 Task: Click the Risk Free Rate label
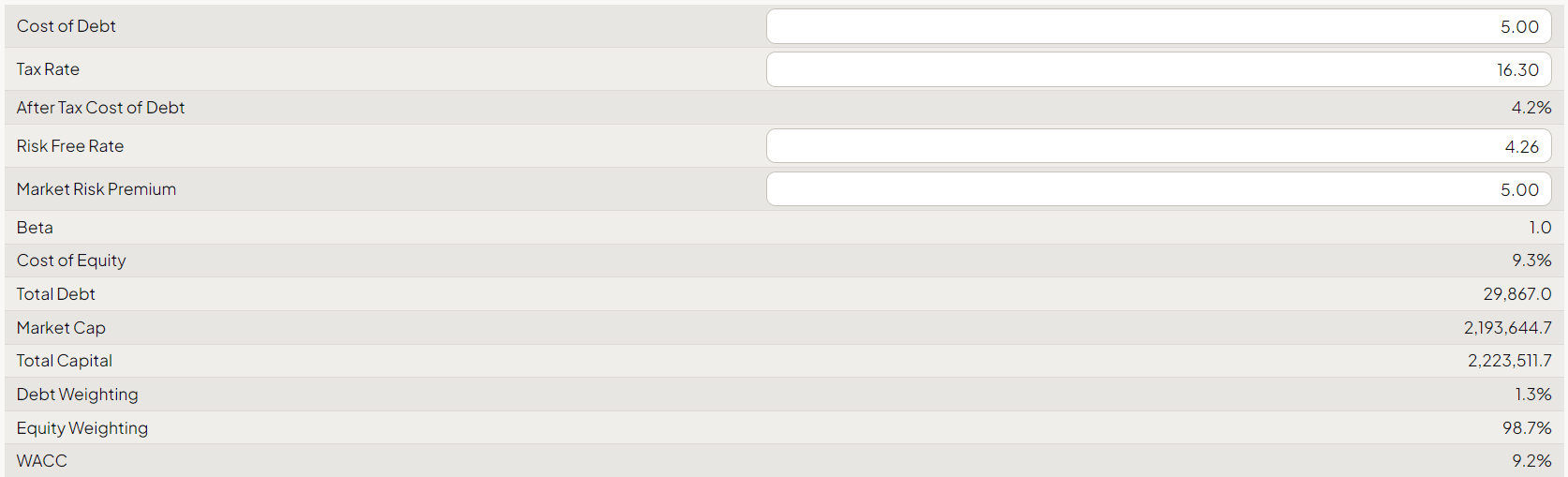(x=70, y=146)
